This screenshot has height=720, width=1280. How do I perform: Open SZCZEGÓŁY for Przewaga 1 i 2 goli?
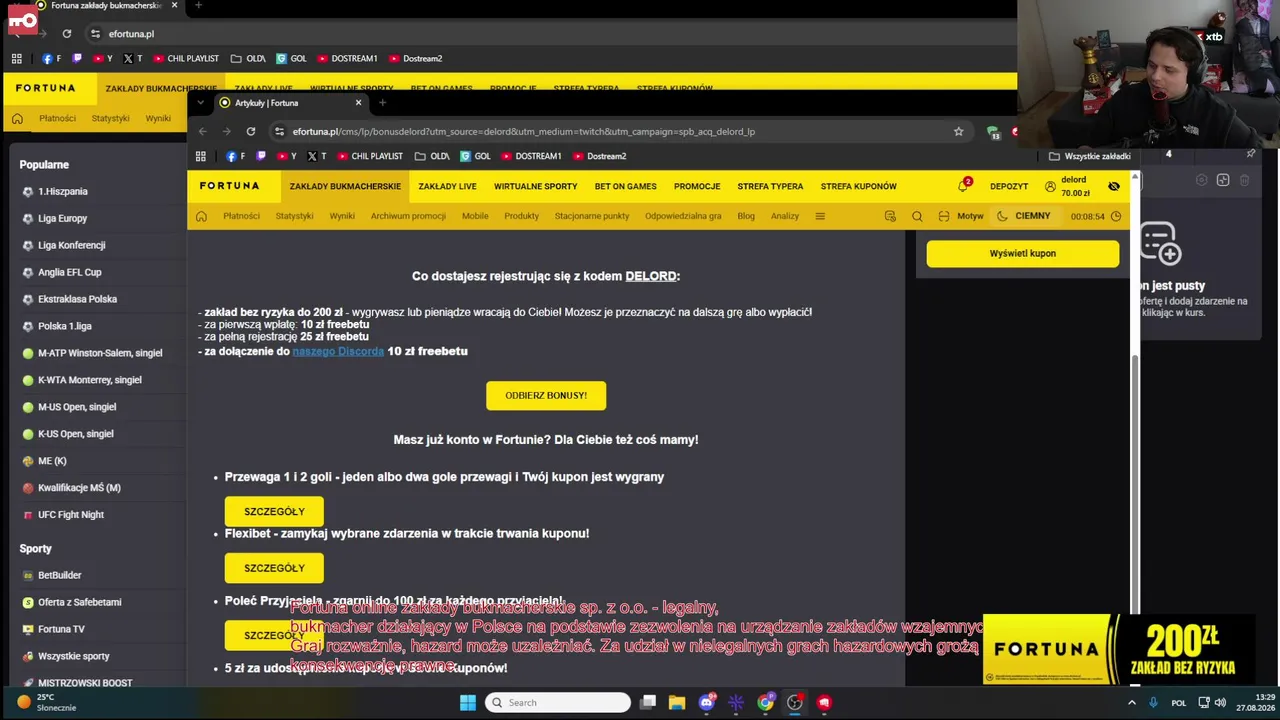tap(274, 511)
